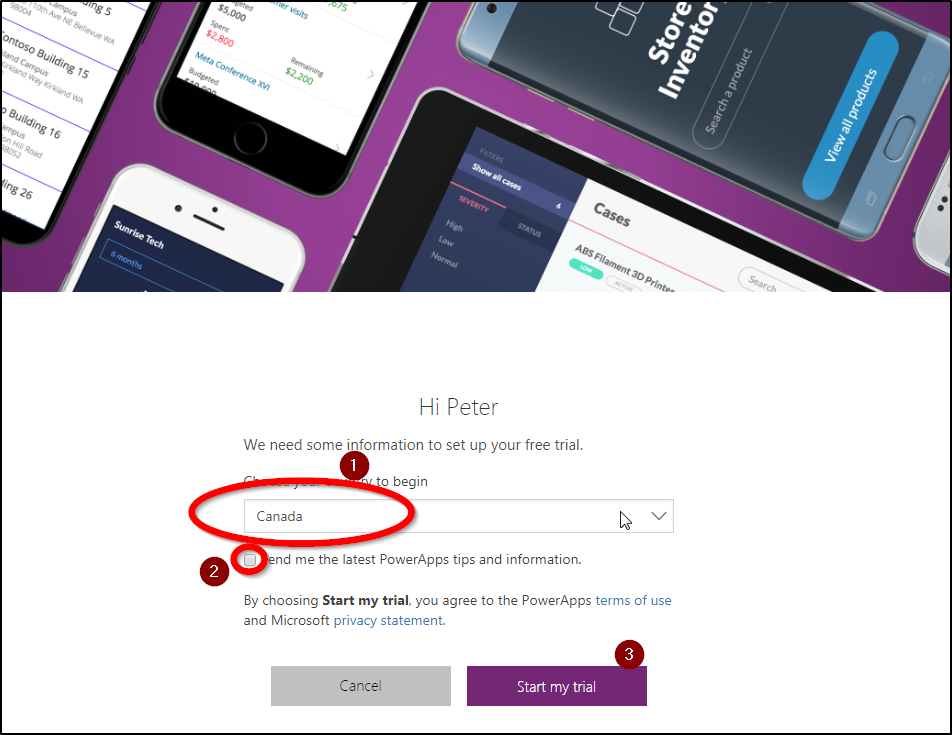The width and height of the screenshot is (952, 735).
Task: Select the Show all cases filter
Action: click(497, 177)
